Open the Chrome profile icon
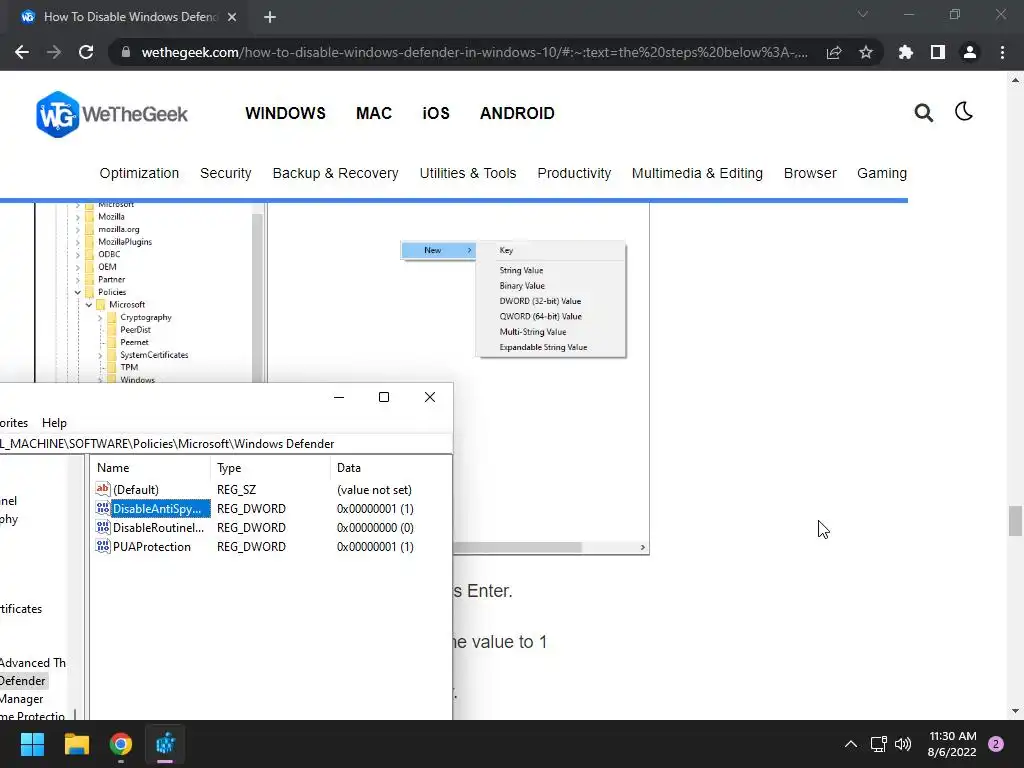Viewport: 1024px width, 768px height. pyautogui.click(x=970, y=52)
